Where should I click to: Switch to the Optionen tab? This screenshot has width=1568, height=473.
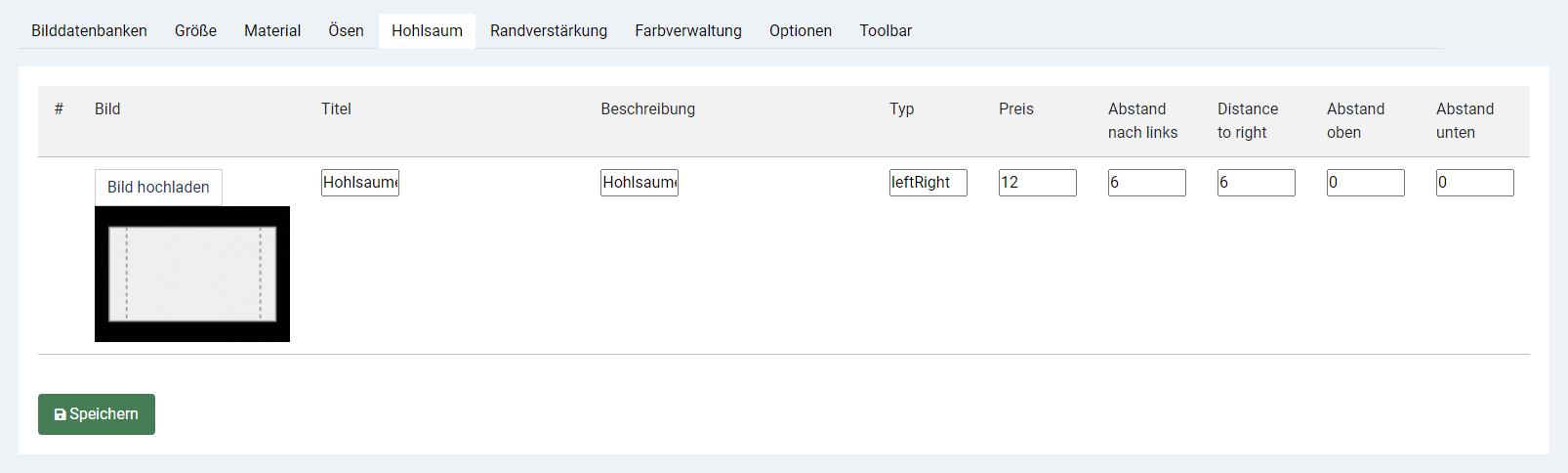pos(801,30)
